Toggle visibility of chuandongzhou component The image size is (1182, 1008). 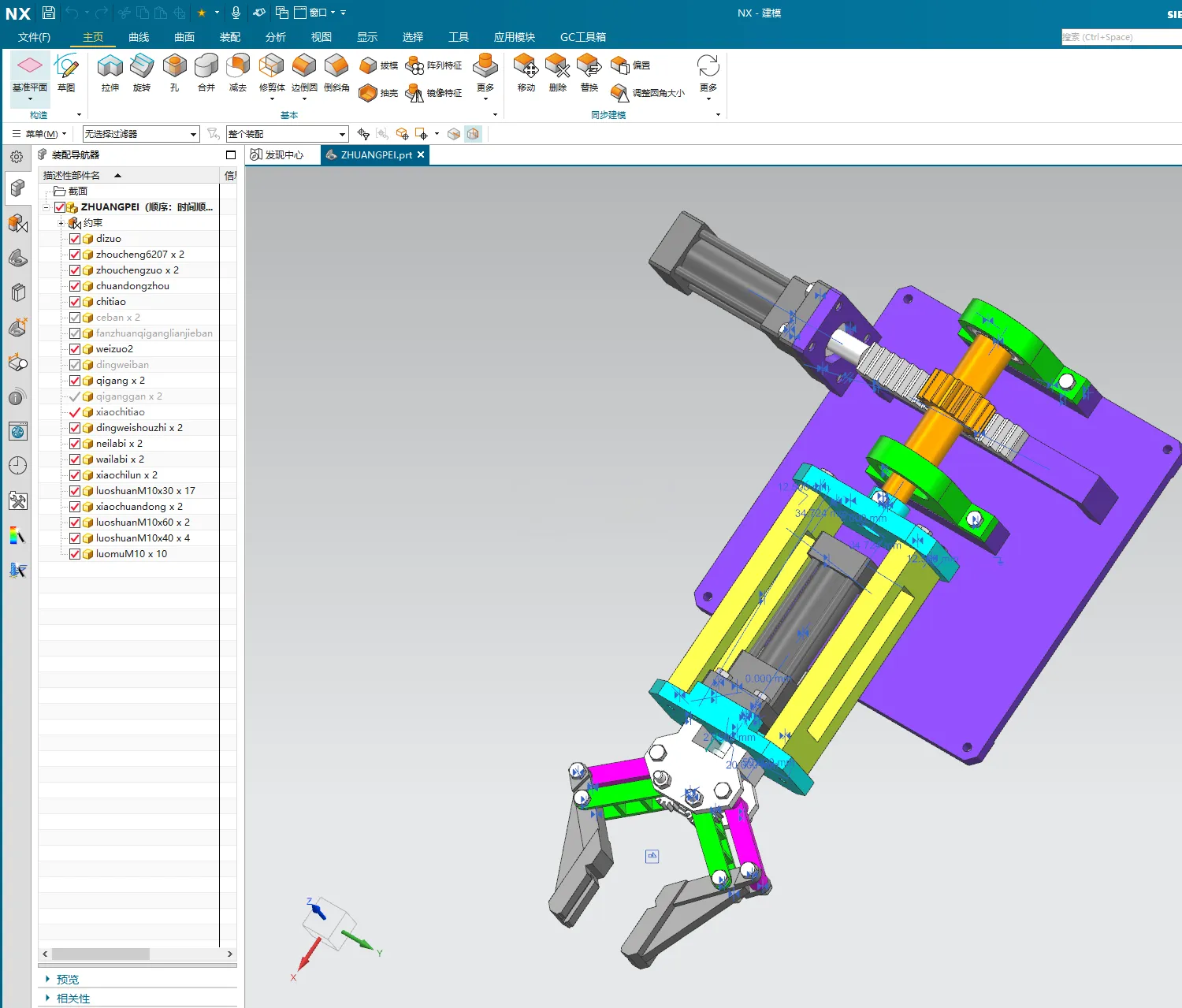(75, 286)
